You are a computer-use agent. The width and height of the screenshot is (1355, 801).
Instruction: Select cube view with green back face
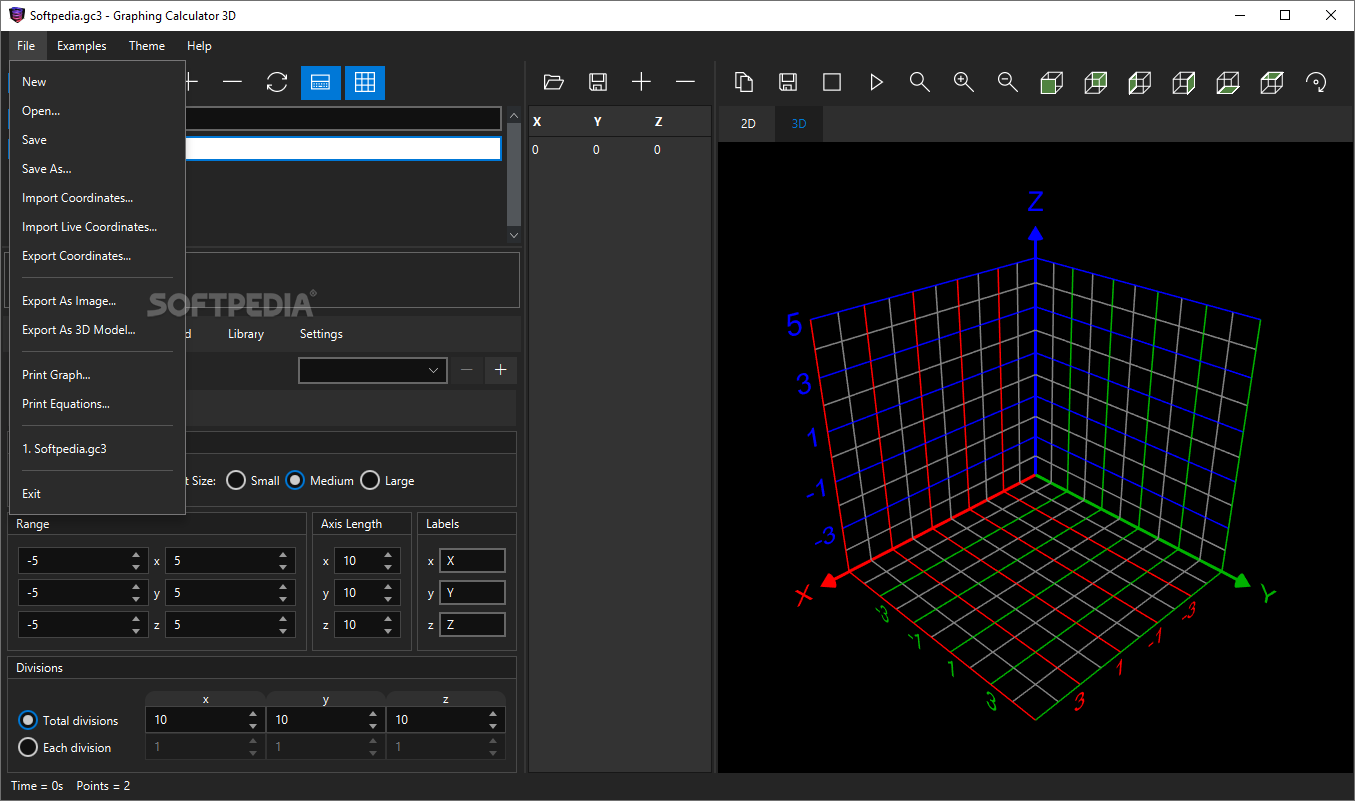coord(1096,82)
